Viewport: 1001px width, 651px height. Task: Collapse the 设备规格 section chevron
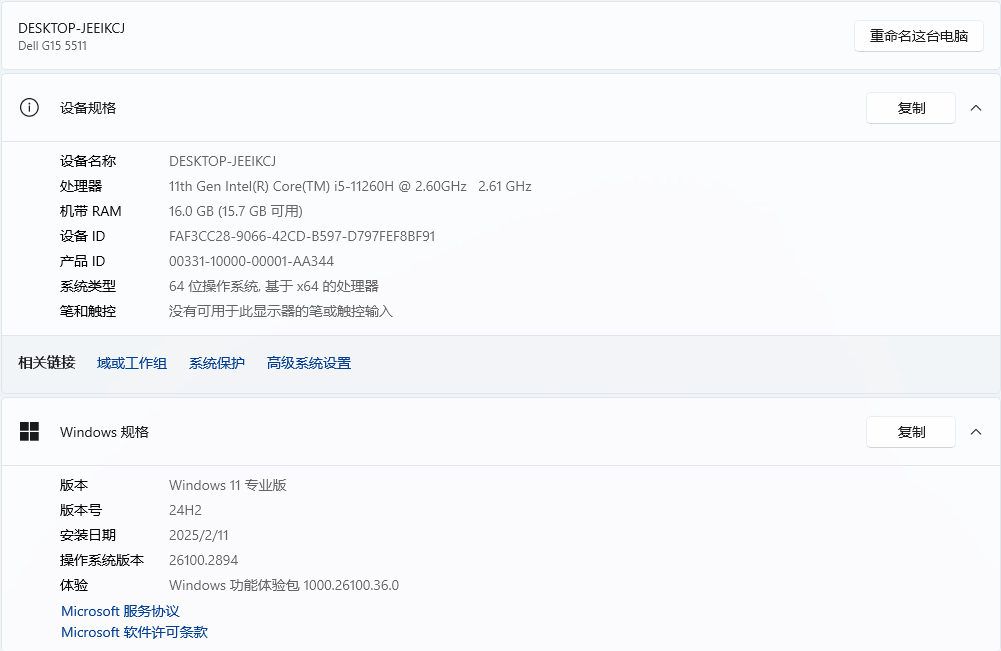pyautogui.click(x=976, y=108)
